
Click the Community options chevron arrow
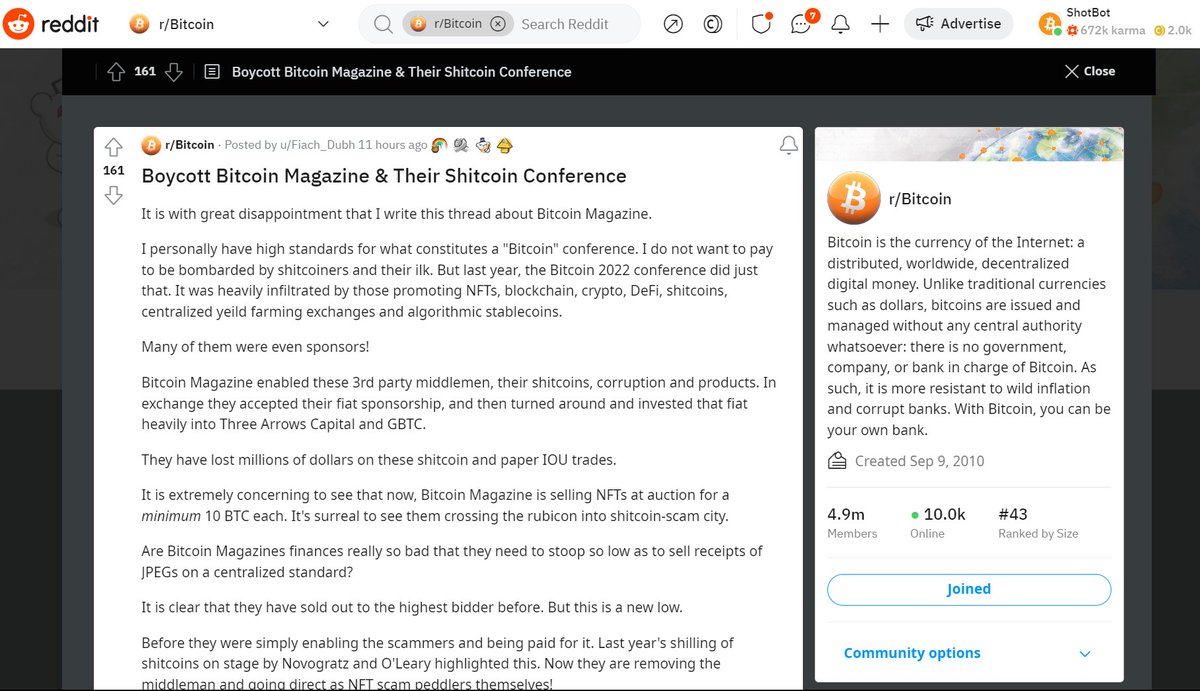coord(1085,654)
